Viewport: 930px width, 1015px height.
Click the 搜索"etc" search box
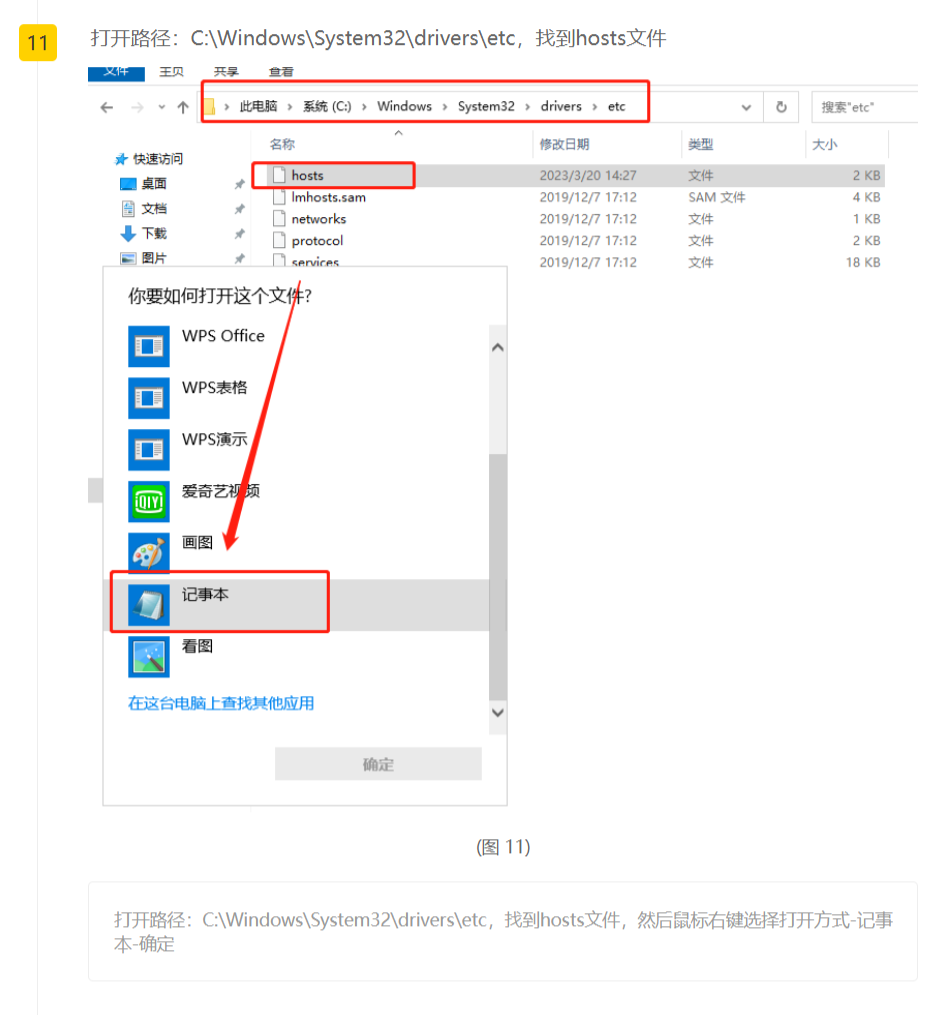tap(865, 107)
